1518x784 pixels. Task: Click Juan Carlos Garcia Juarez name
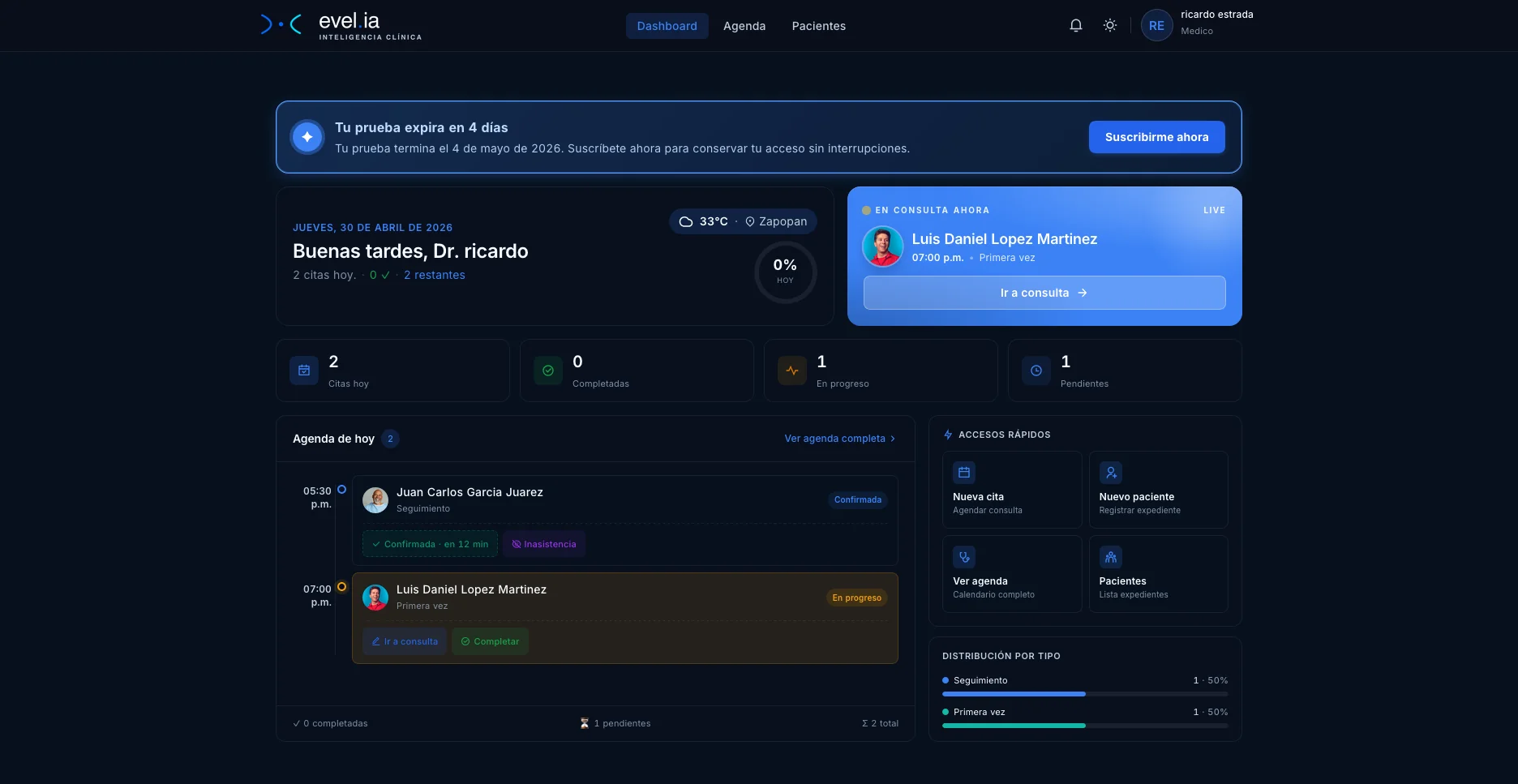tap(470, 492)
